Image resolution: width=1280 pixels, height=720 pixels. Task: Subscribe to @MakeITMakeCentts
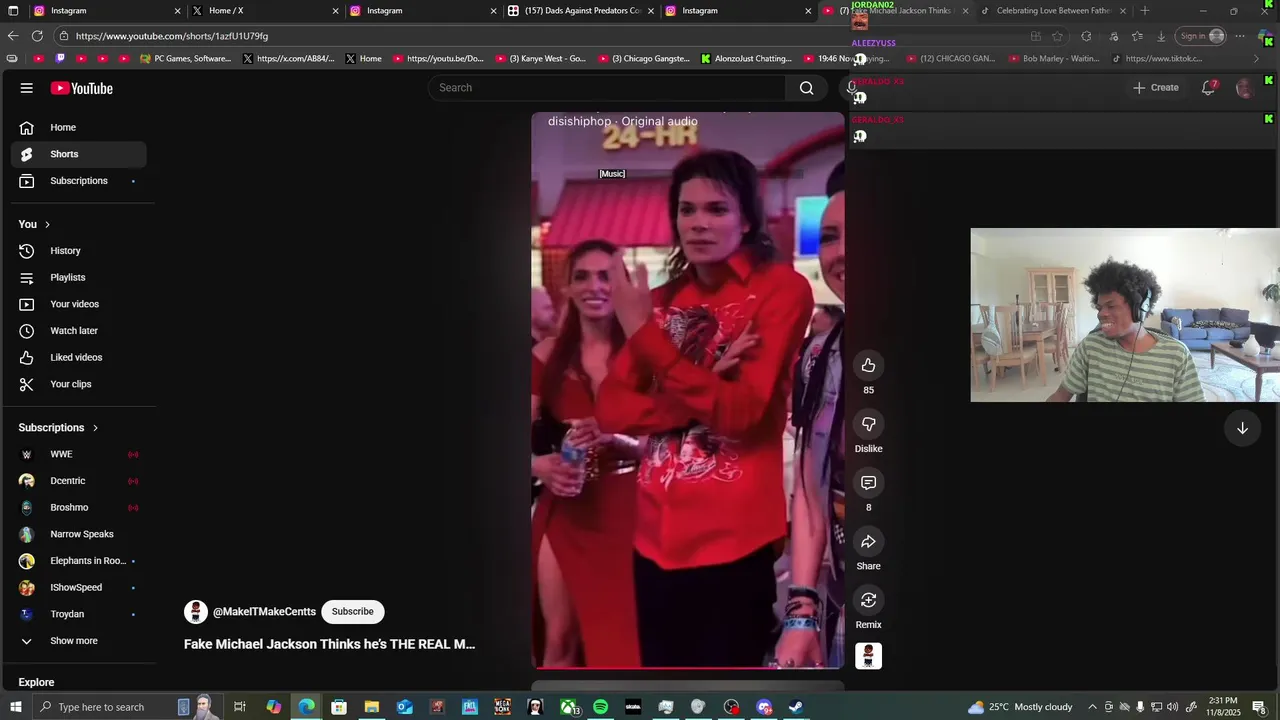click(x=352, y=611)
